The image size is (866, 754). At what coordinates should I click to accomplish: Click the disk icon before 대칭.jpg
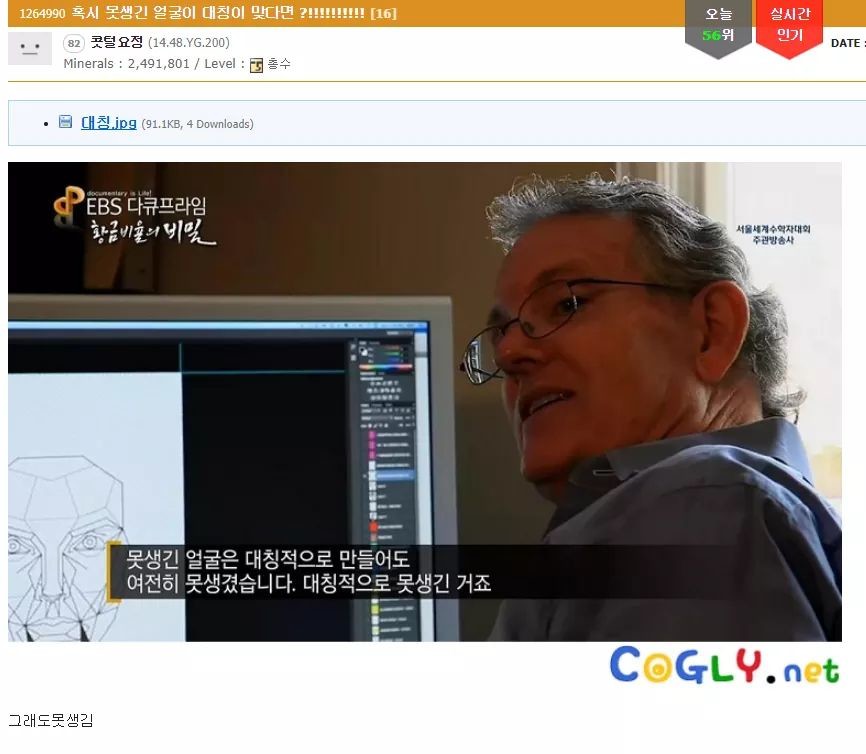[x=65, y=123]
